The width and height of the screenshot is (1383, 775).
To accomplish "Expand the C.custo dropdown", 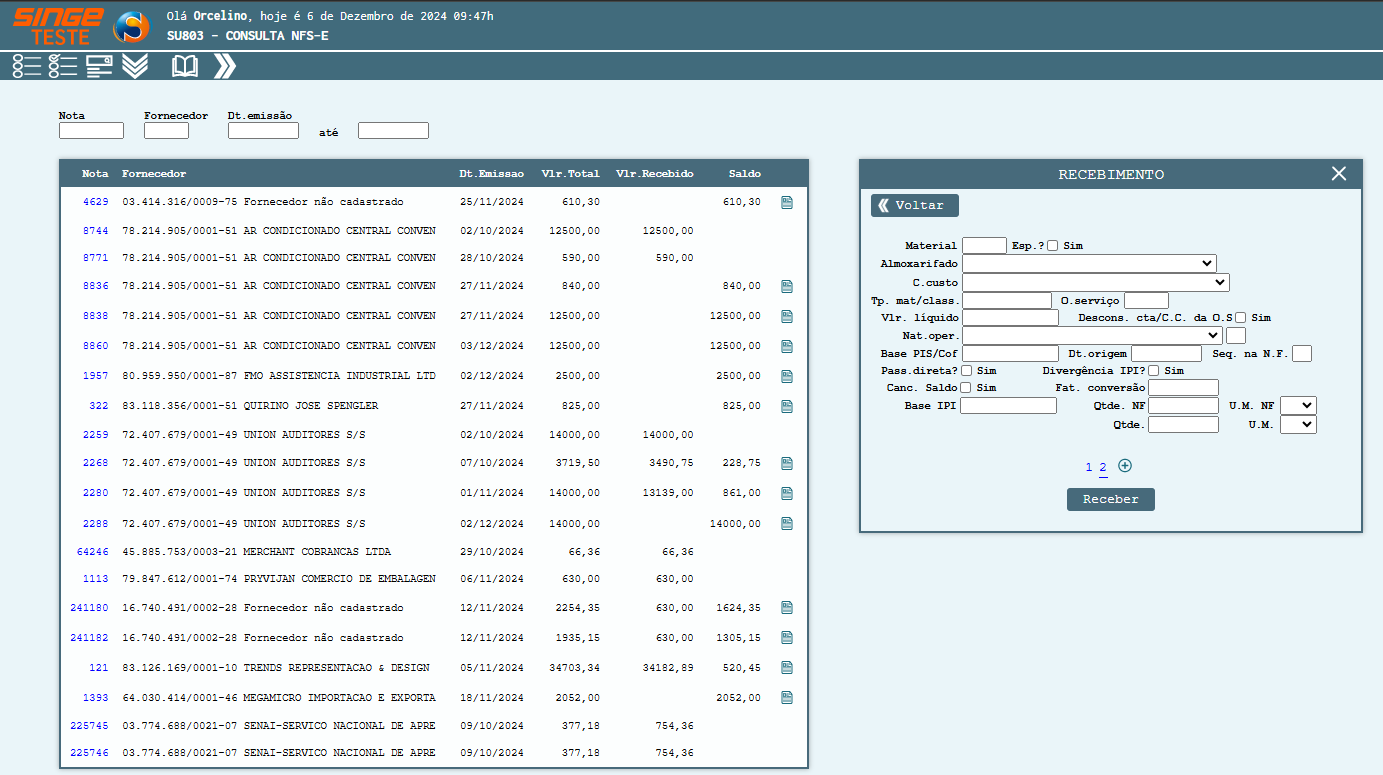I will click(x=1095, y=282).
